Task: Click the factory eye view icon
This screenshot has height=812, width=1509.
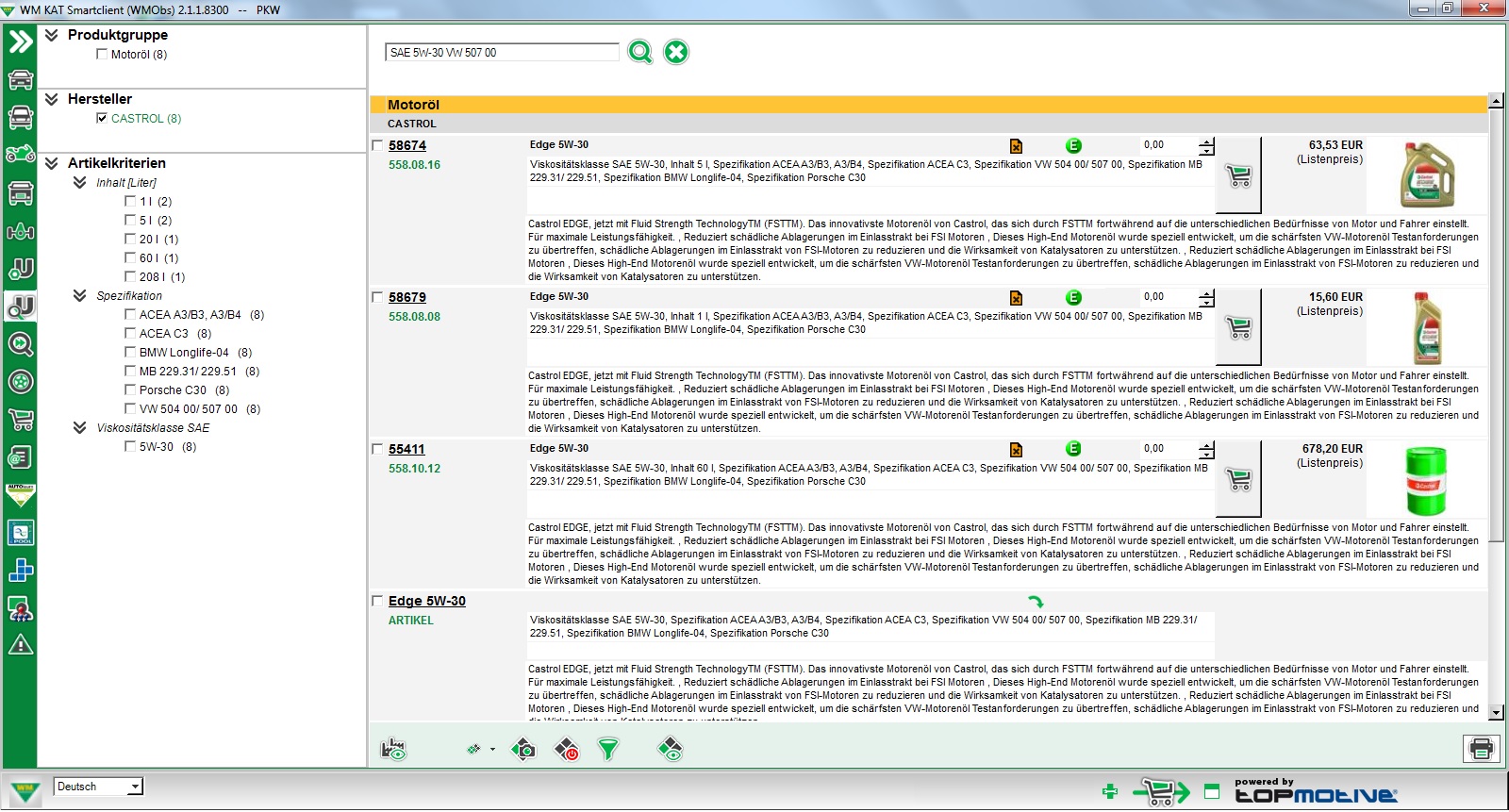Action: click(x=393, y=750)
